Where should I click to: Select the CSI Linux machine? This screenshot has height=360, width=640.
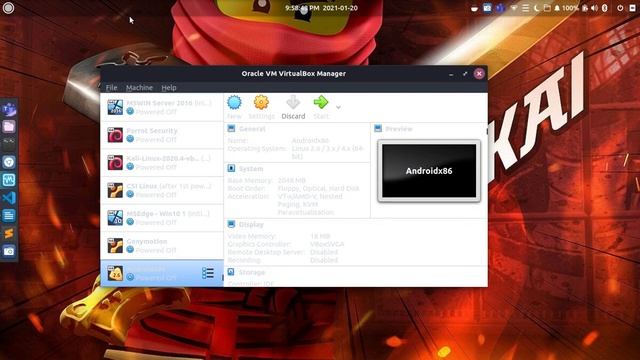[162, 191]
